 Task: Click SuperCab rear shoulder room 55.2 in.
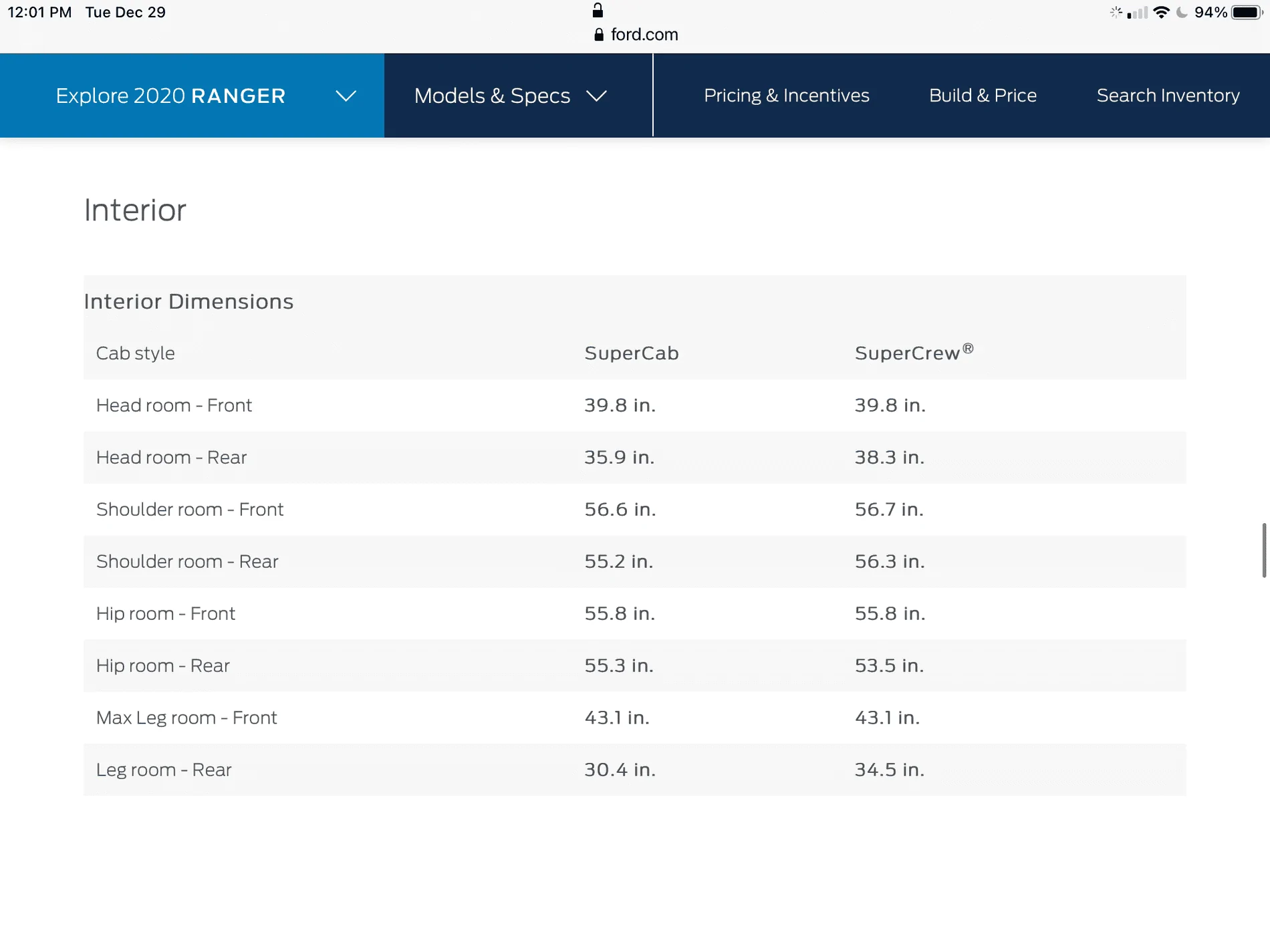619,561
